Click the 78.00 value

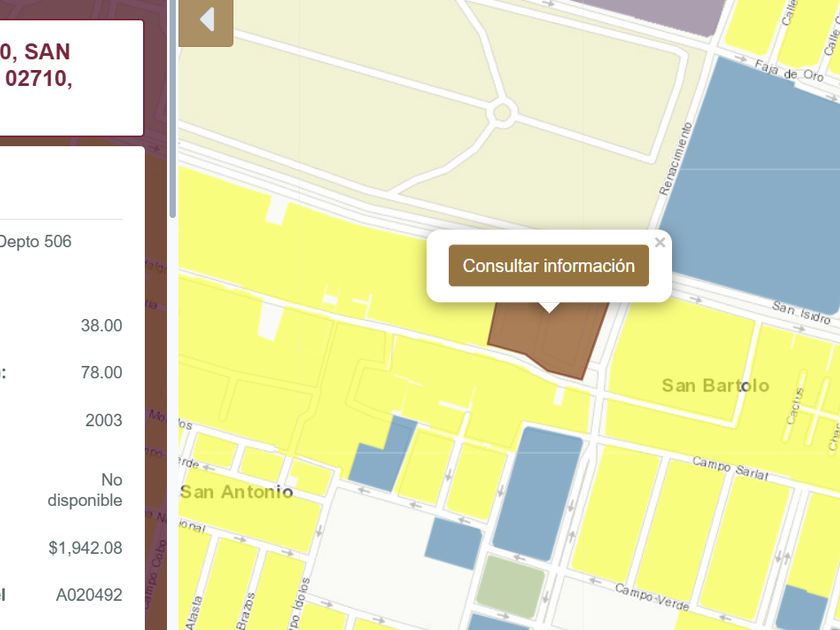[x=101, y=372]
